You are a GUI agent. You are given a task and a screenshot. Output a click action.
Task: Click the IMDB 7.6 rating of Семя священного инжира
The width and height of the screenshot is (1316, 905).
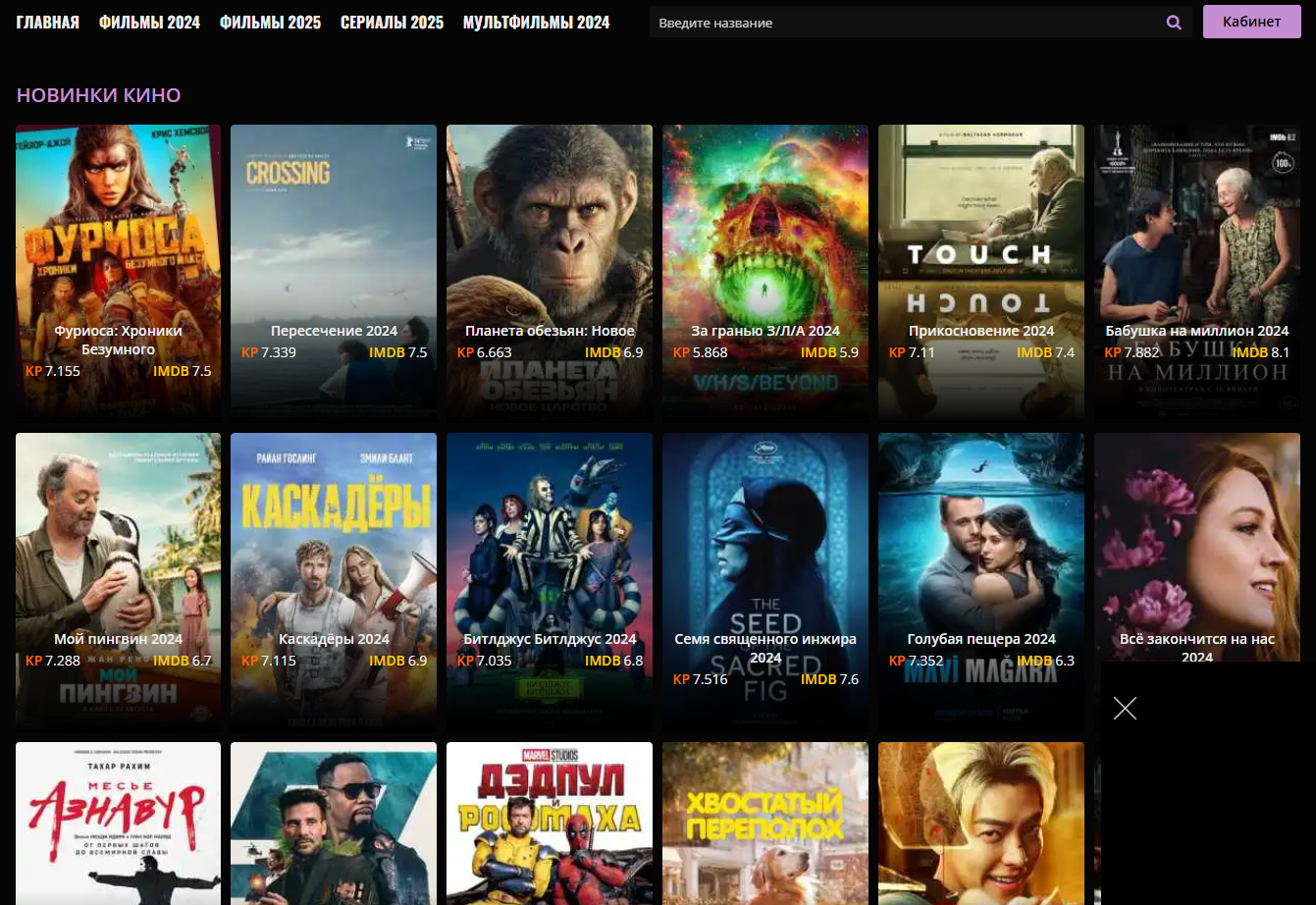point(830,679)
